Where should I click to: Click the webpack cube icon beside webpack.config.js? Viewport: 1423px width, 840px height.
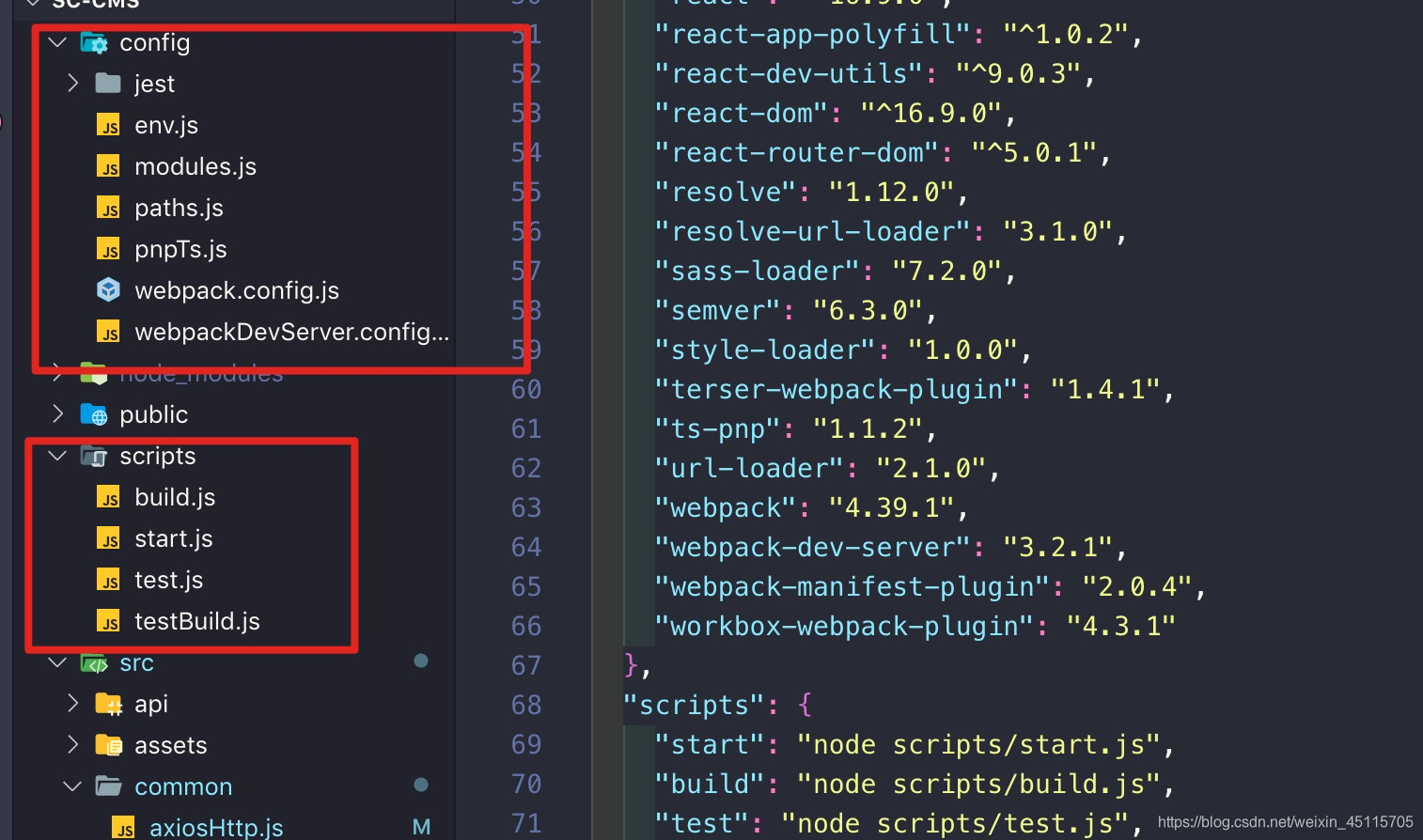coord(108,290)
